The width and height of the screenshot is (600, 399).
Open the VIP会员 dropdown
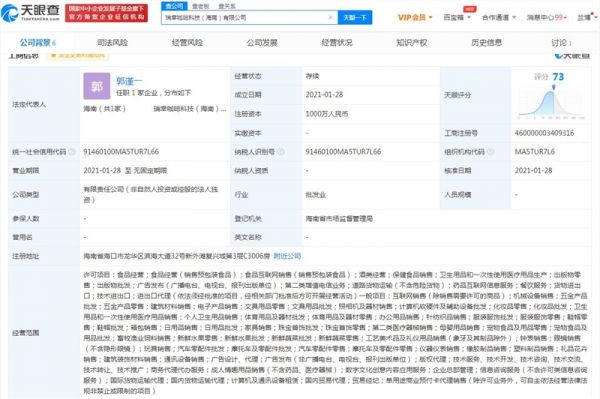pyautogui.click(x=415, y=18)
